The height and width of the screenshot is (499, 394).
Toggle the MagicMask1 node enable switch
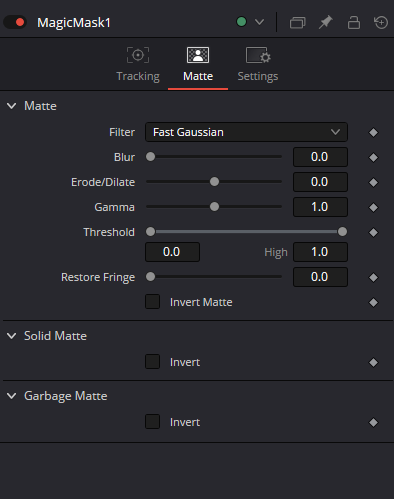[x=15, y=22]
